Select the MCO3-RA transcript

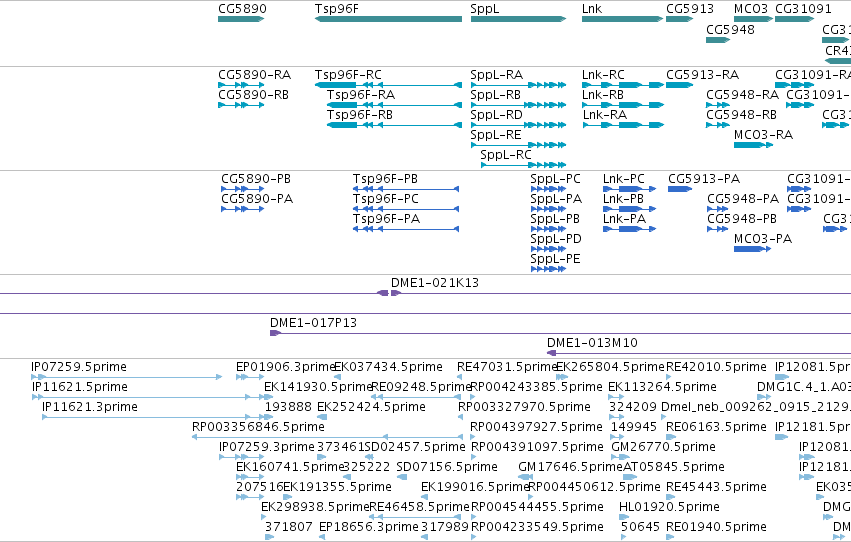coord(753,145)
